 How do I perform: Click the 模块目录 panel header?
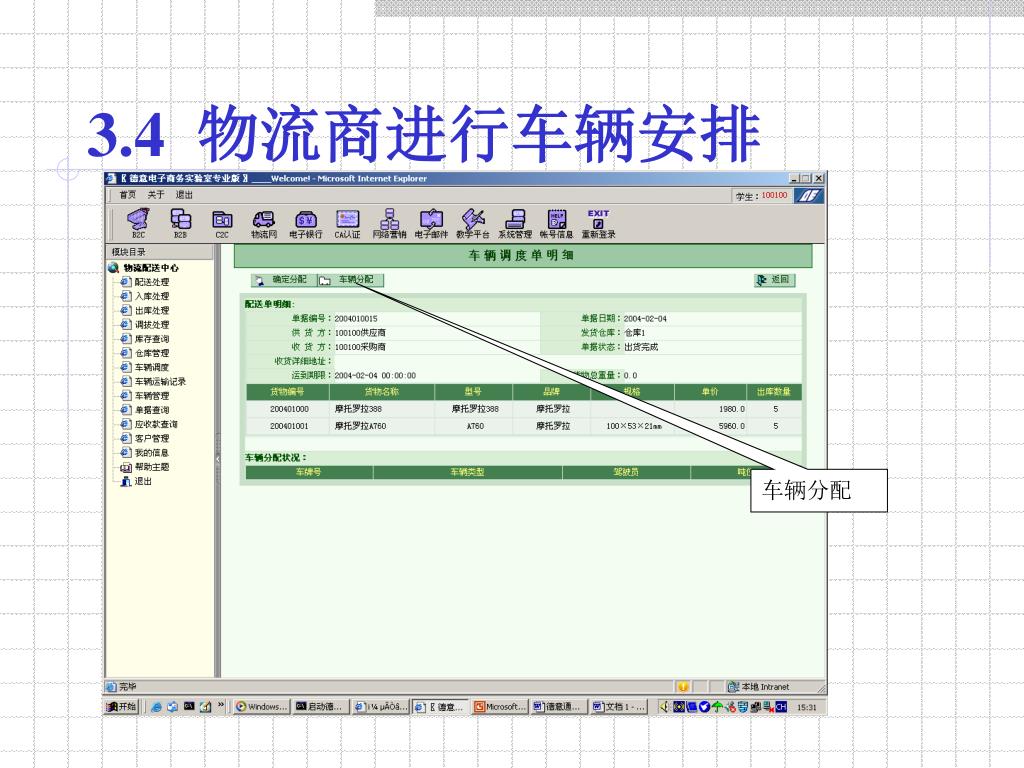[159, 252]
